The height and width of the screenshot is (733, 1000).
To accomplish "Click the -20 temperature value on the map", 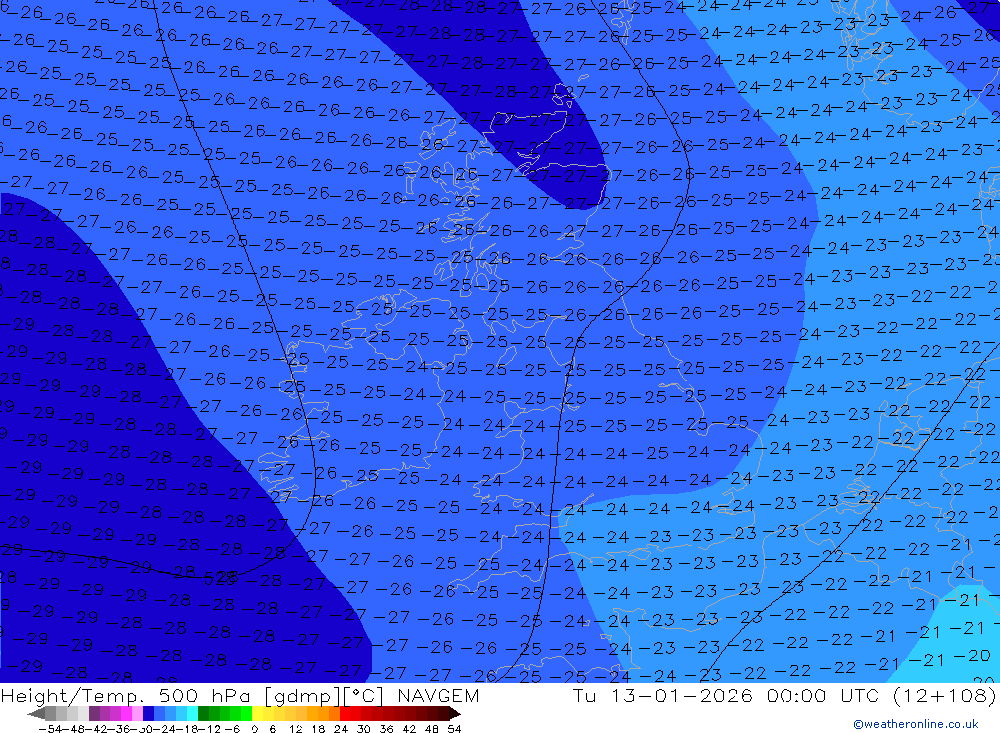I will click(x=971, y=656).
